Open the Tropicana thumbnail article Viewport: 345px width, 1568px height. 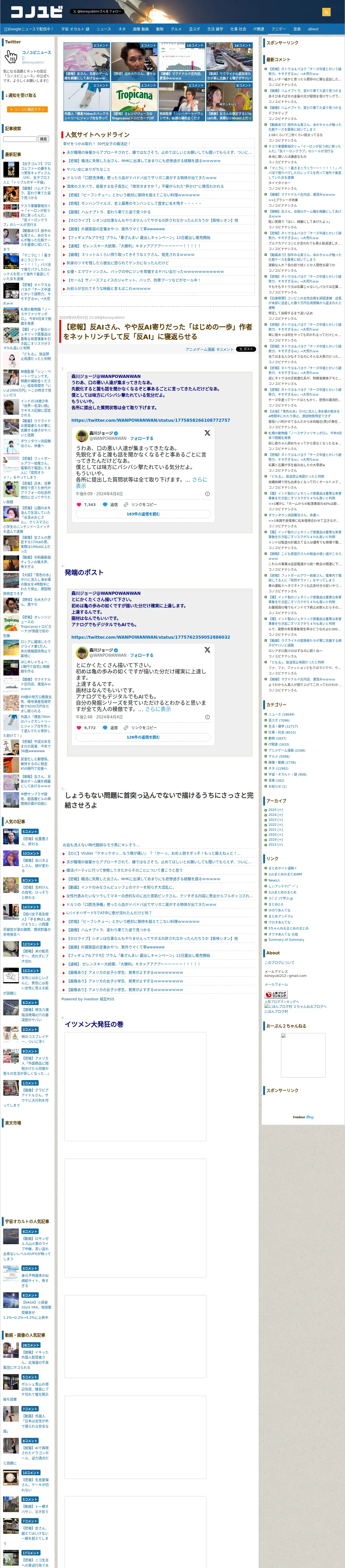click(x=134, y=102)
